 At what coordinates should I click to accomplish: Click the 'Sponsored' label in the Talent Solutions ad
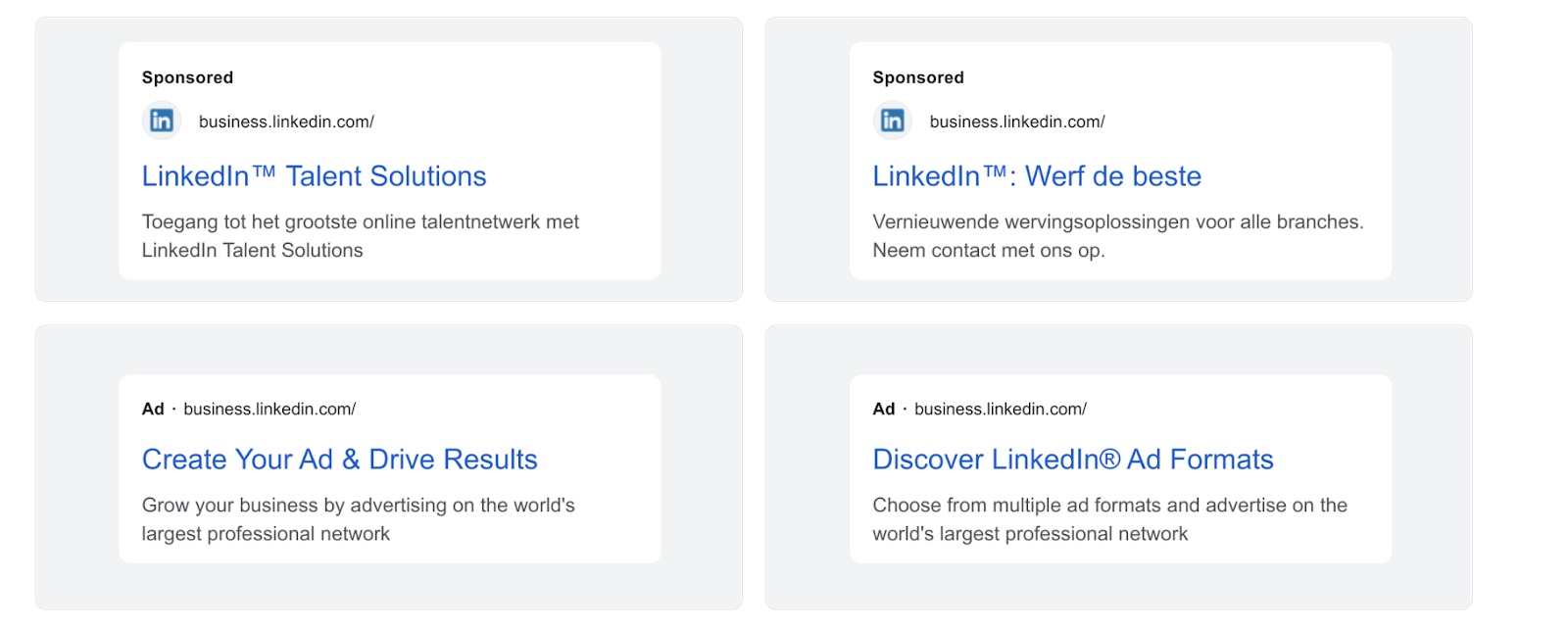tap(187, 77)
